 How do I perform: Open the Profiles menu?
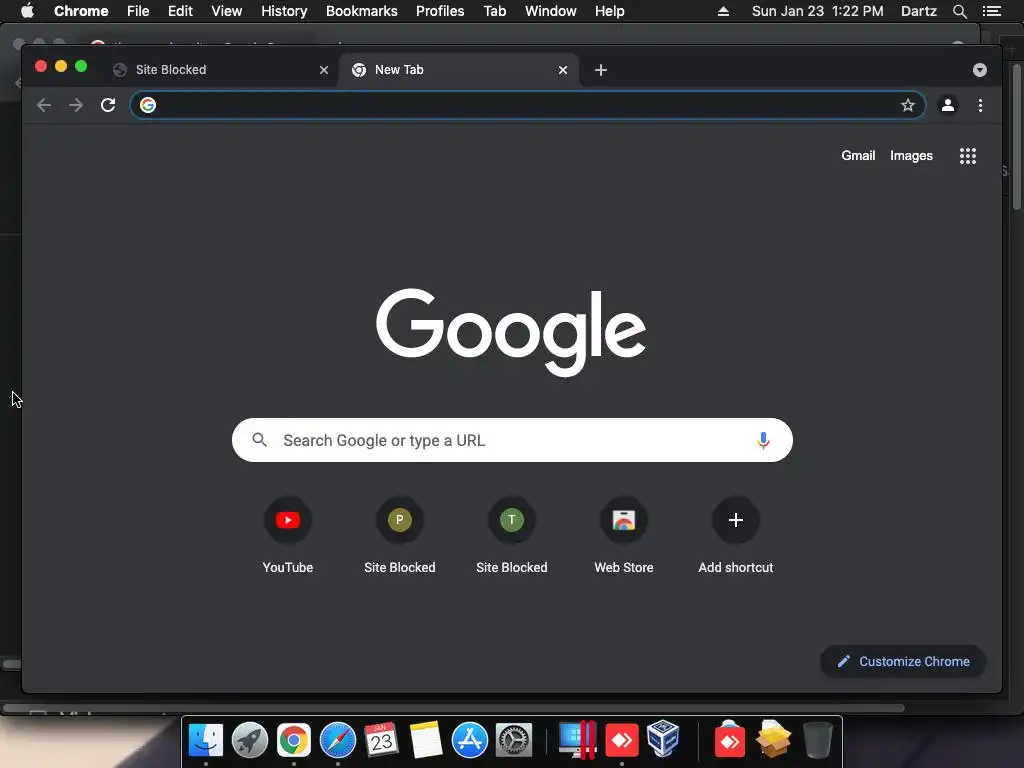coord(440,11)
